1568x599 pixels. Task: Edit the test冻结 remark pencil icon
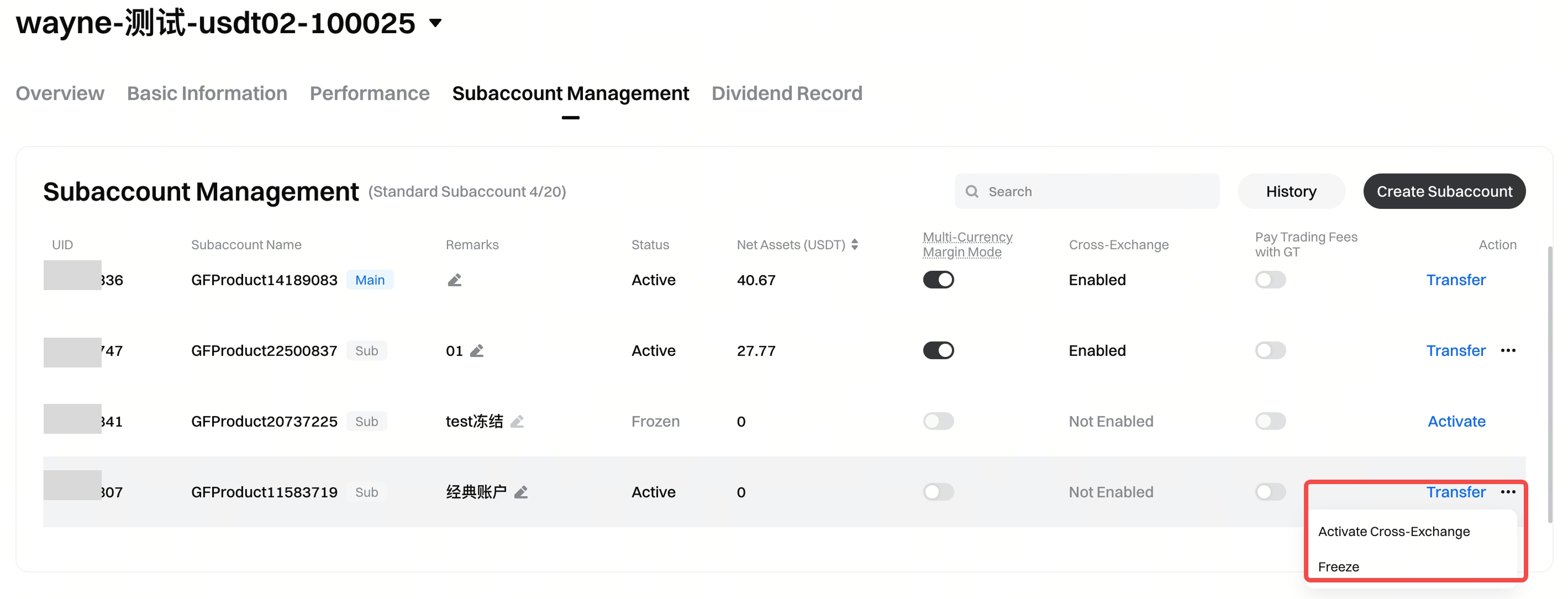517,421
